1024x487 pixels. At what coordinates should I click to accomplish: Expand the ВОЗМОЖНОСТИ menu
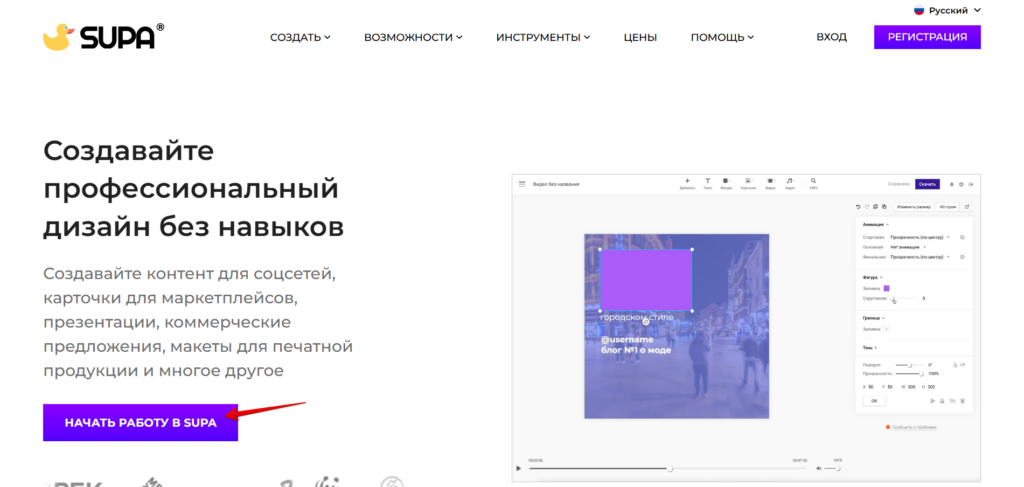pos(413,37)
